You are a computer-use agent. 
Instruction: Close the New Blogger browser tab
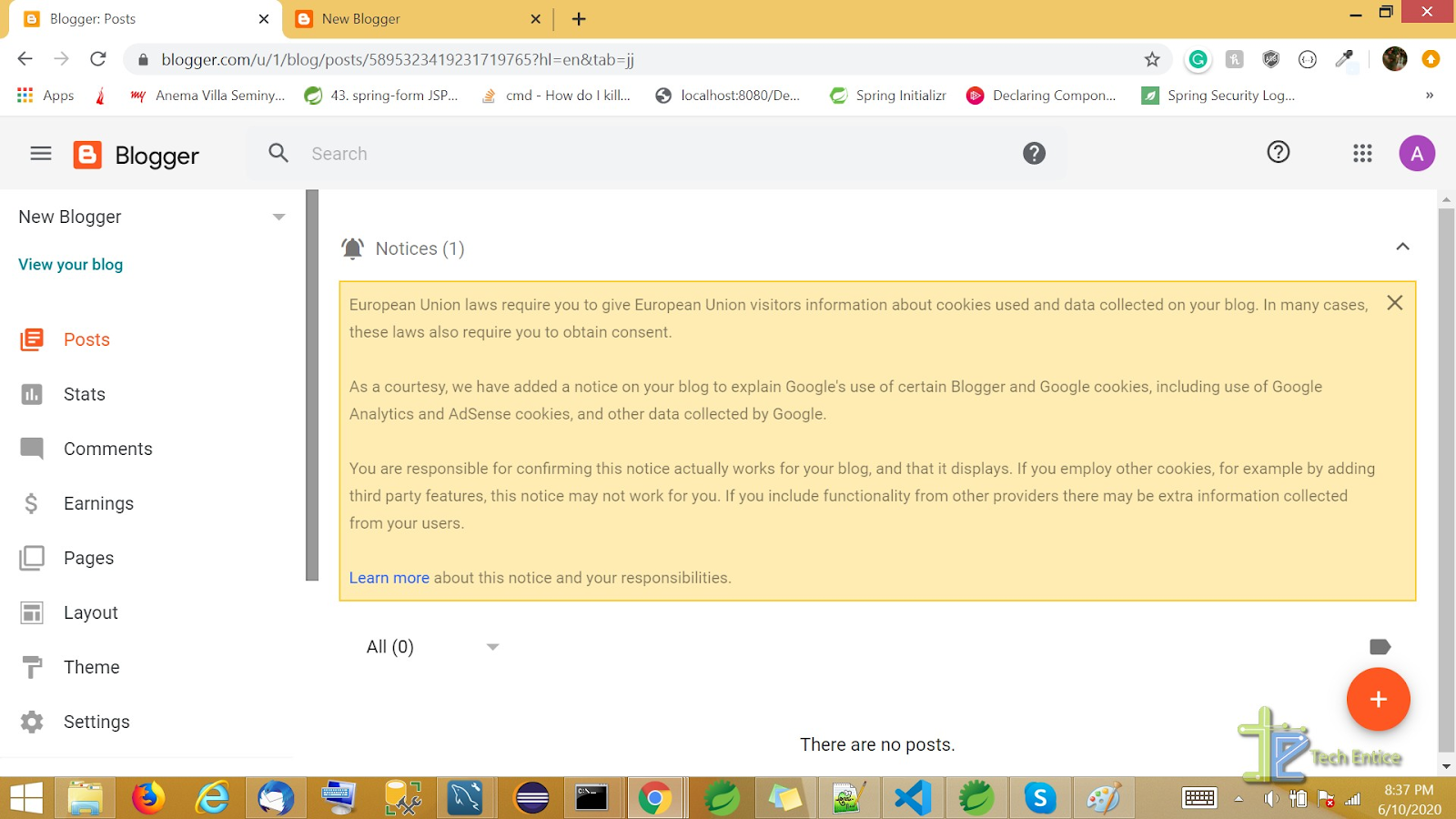coord(535,19)
